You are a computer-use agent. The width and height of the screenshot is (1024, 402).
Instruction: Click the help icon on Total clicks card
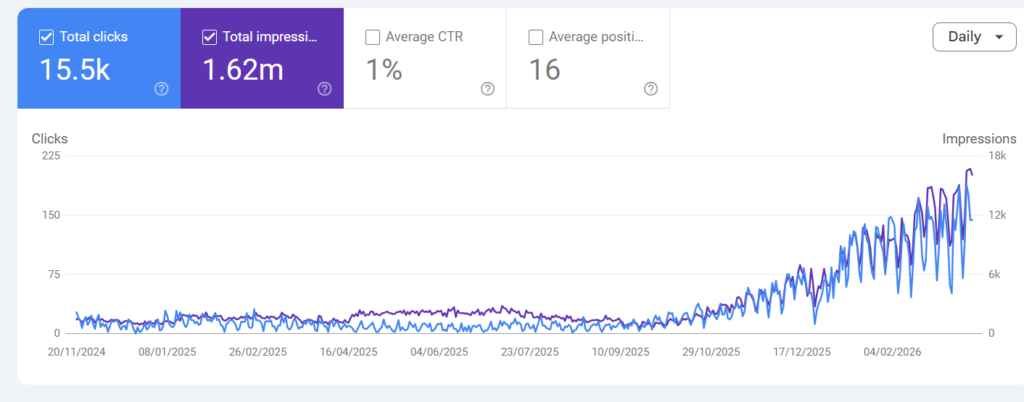(x=161, y=89)
